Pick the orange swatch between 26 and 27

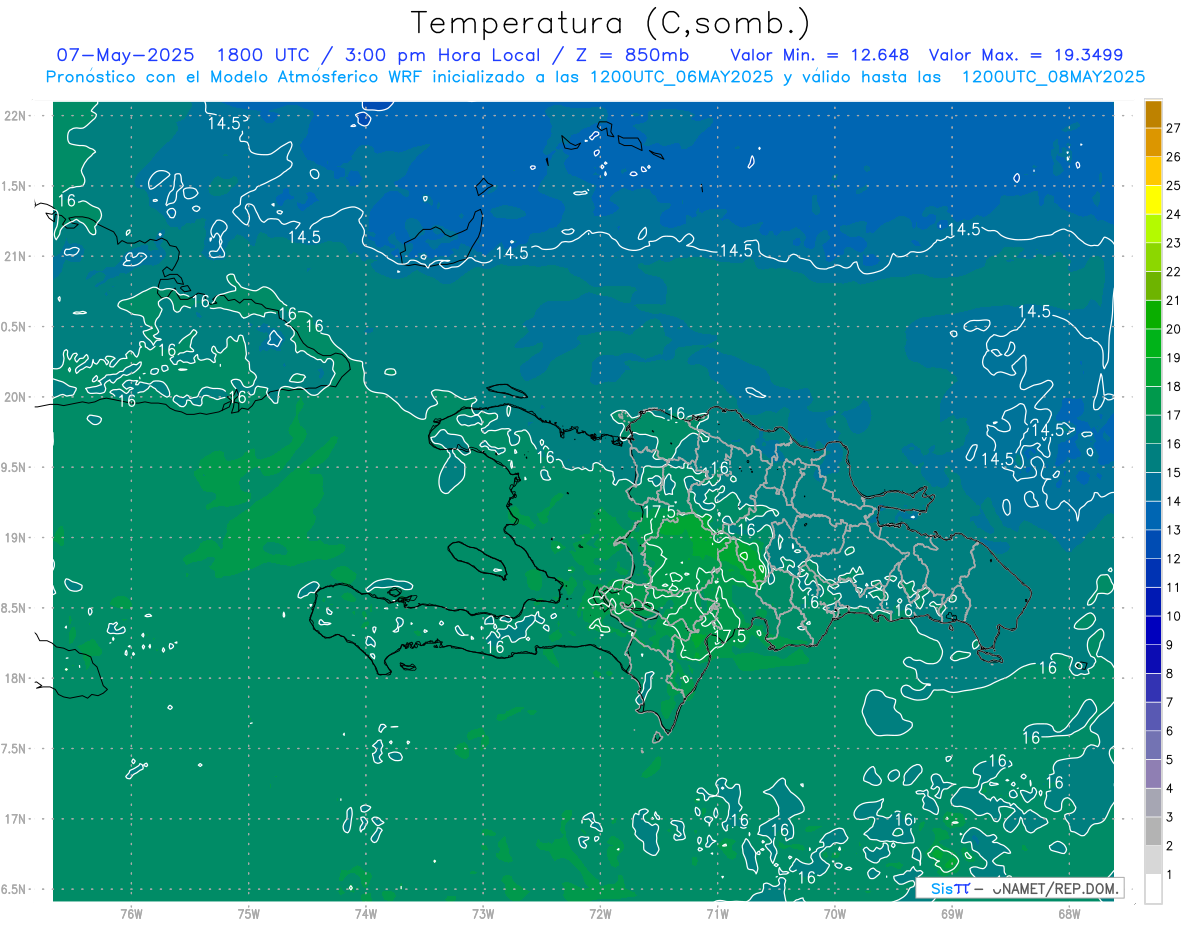click(x=1153, y=143)
